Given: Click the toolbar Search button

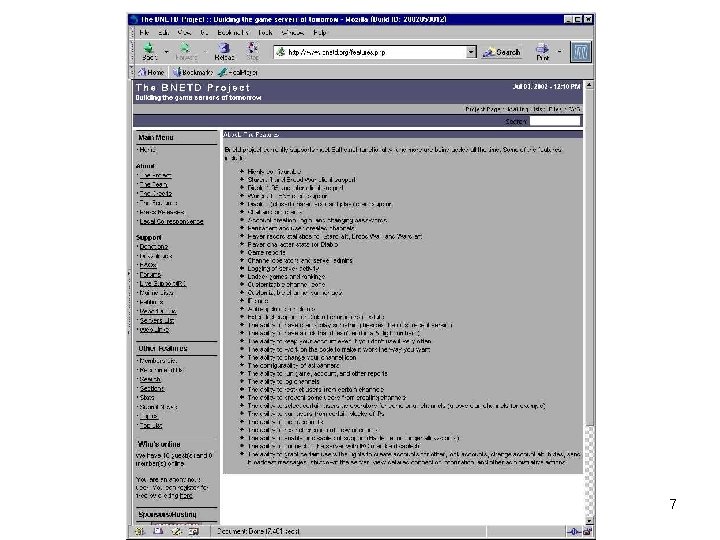Looking at the screenshot, I should coord(502,52).
